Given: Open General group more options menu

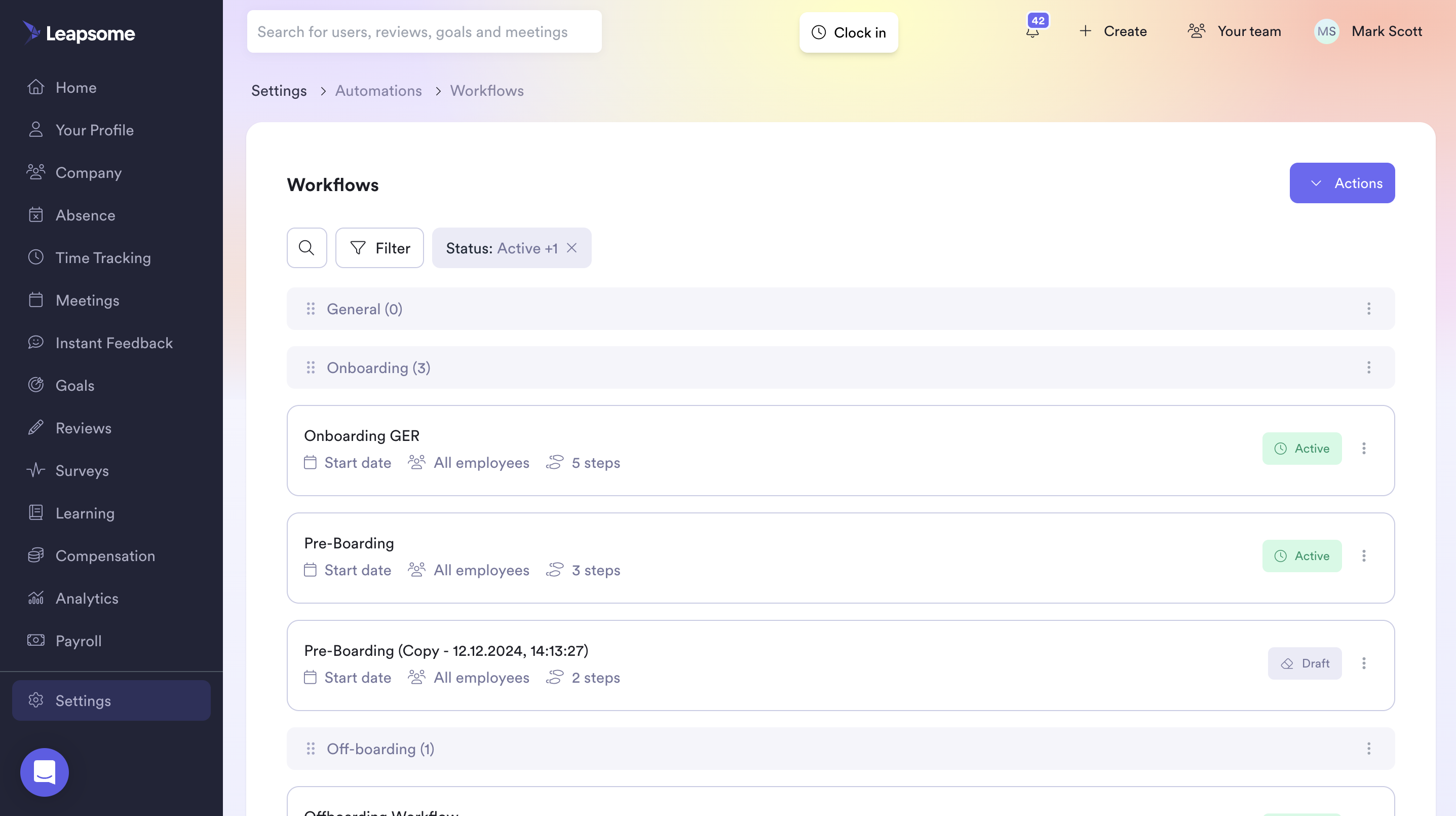Looking at the screenshot, I should coord(1369,309).
